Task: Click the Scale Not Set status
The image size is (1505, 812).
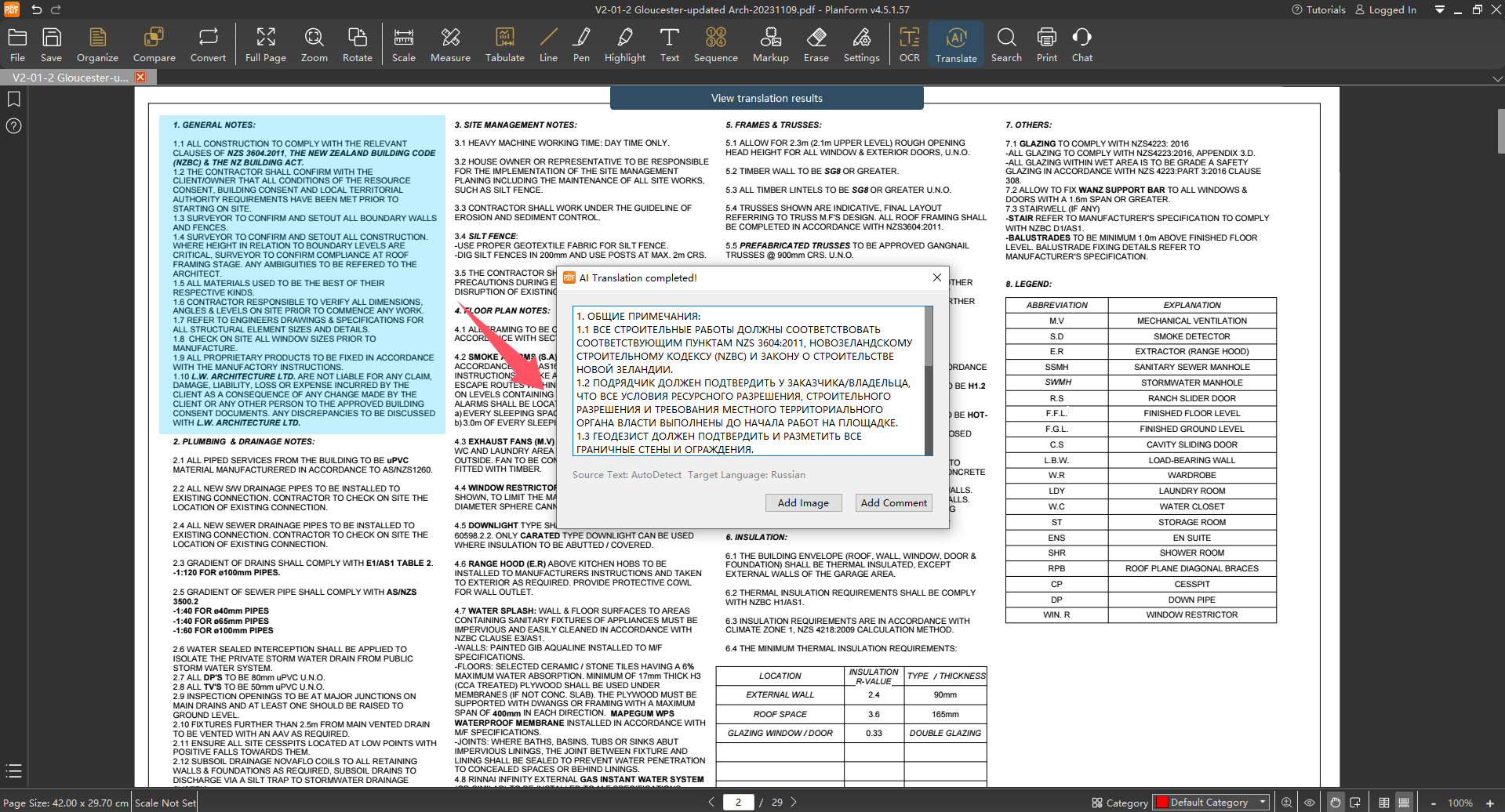Action: pos(165,803)
